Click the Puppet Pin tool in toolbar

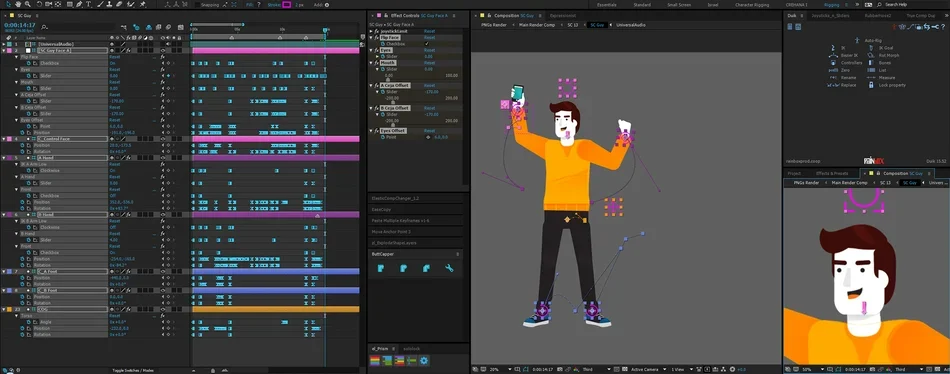click(x=143, y=4)
